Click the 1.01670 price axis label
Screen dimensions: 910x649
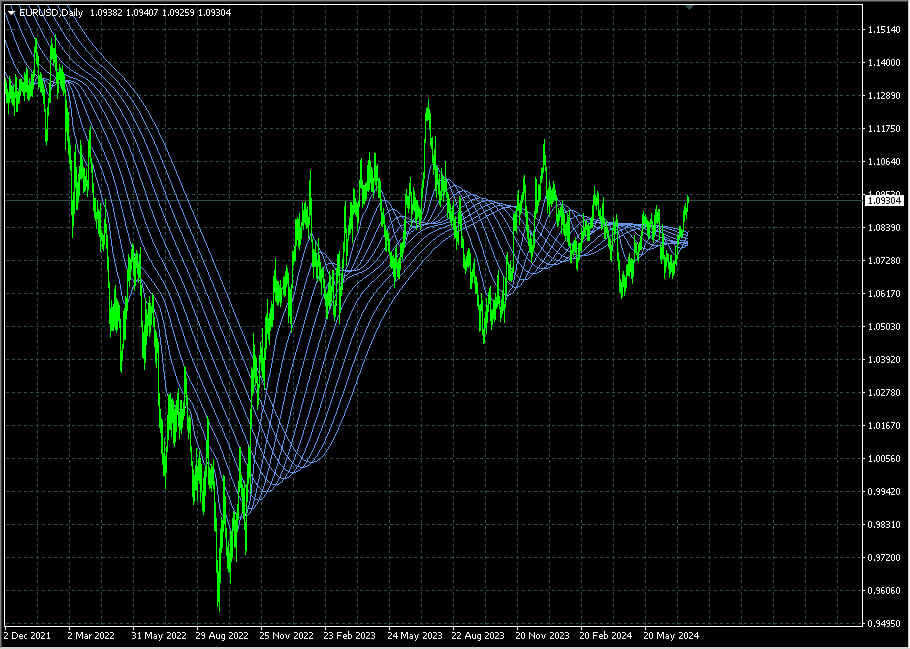(884, 426)
